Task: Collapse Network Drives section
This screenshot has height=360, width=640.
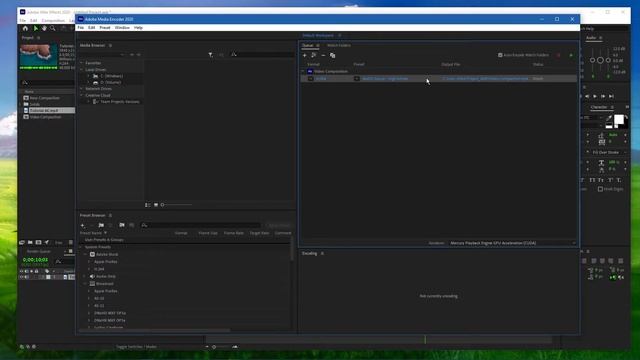Action: 82,89
